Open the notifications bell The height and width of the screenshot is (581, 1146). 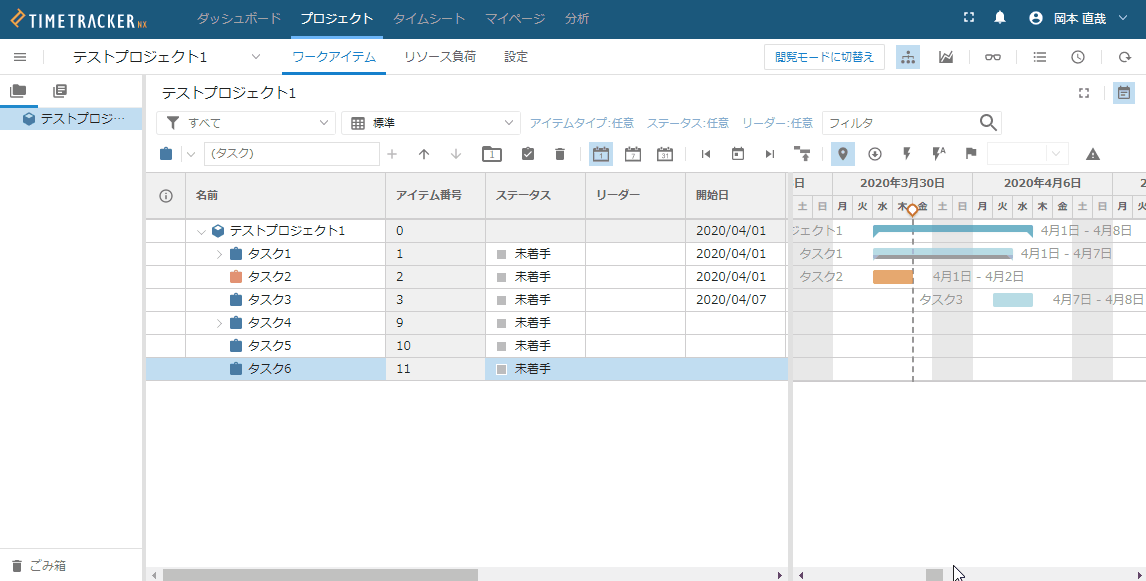pos(1000,18)
